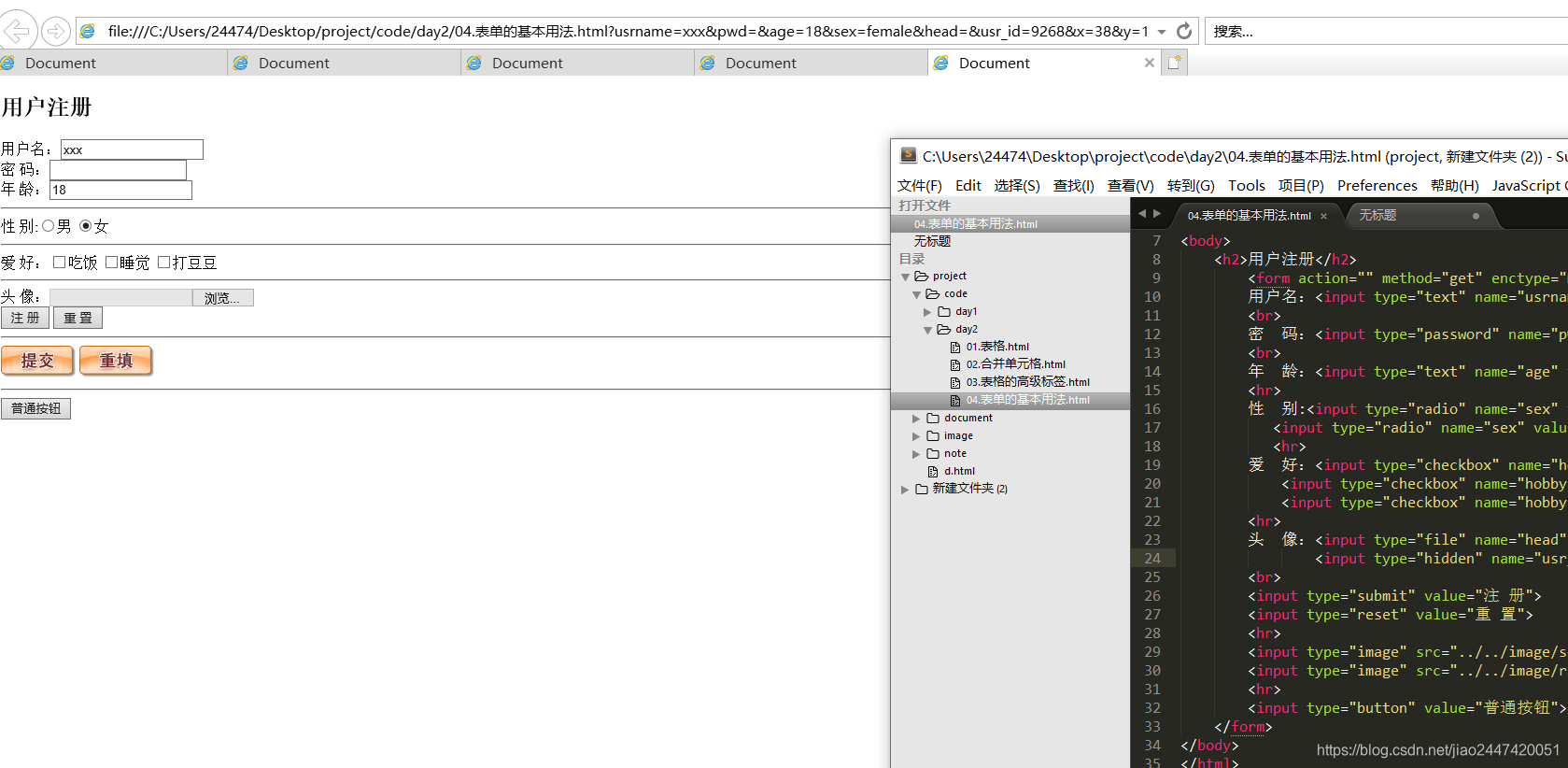Open 03.表格的高级标签.html in the sidebar
This screenshot has height=768, width=1568.
click(x=1028, y=382)
